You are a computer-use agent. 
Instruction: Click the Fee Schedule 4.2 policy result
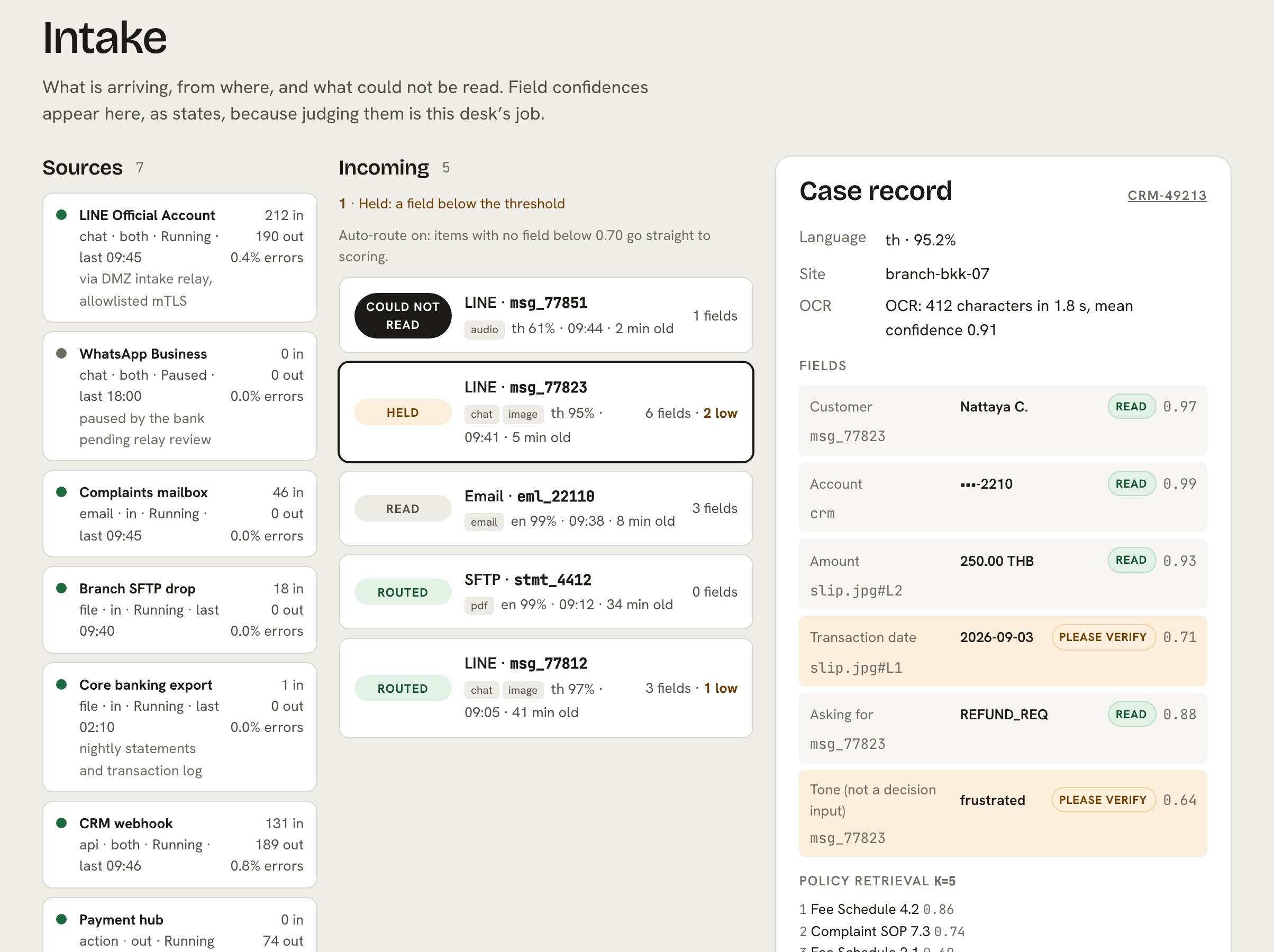coord(877,909)
